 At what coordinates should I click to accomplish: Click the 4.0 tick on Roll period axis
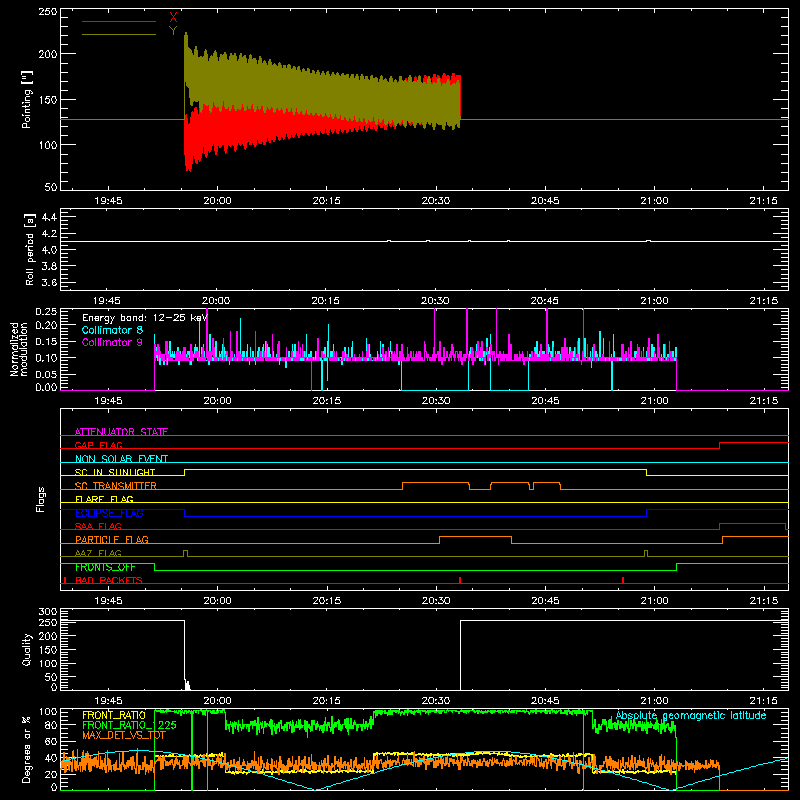pyautogui.click(x=49, y=249)
